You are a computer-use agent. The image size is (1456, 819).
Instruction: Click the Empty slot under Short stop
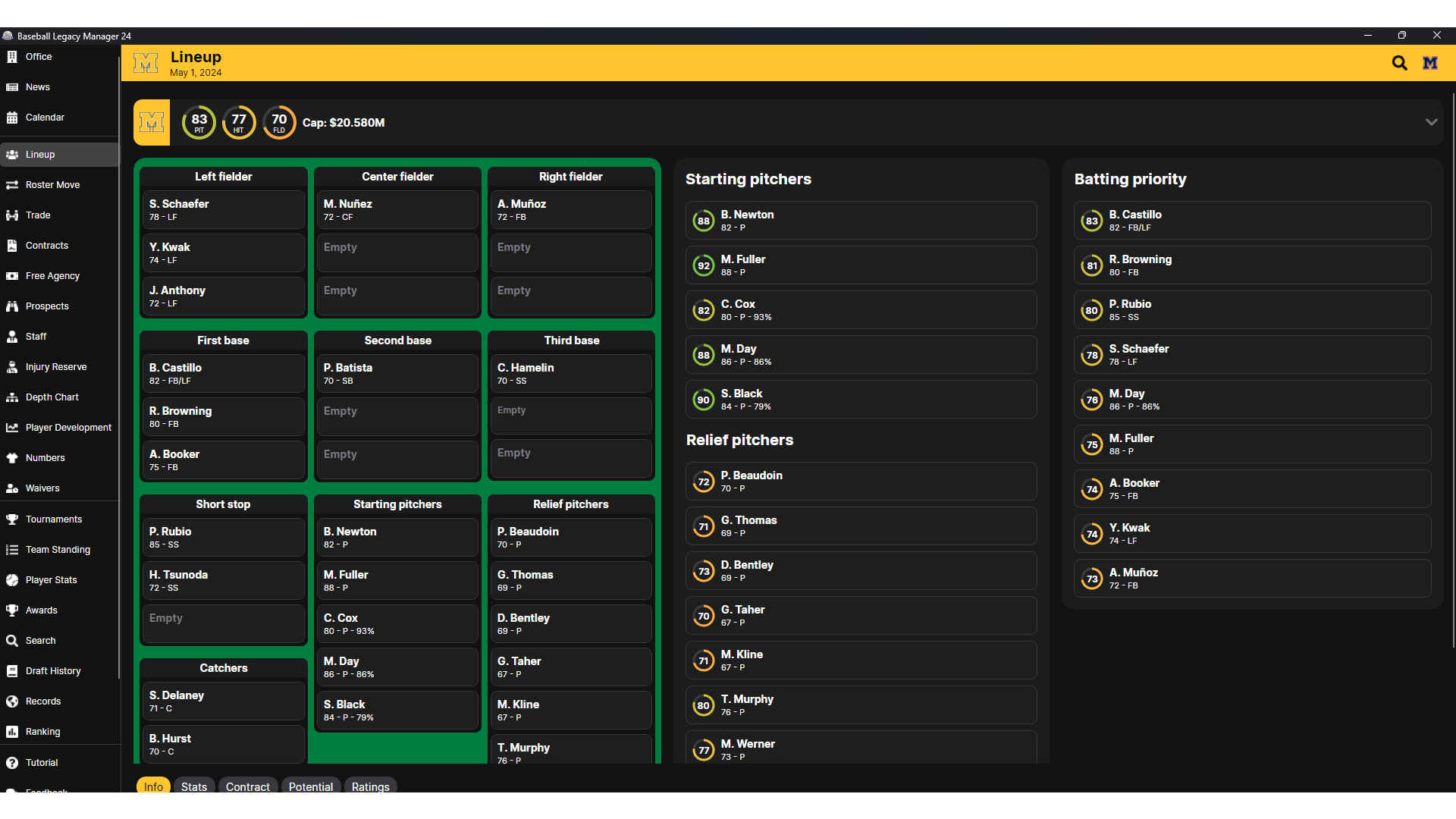click(x=224, y=624)
